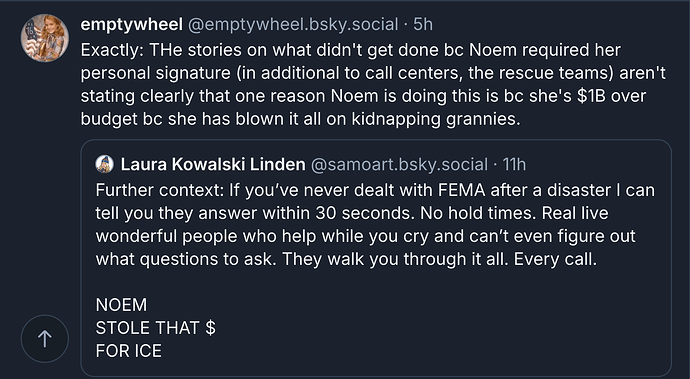Screen dimensions: 690x379
Task: Click the 'Every call.' closing sentence
Action: click(x=555, y=259)
